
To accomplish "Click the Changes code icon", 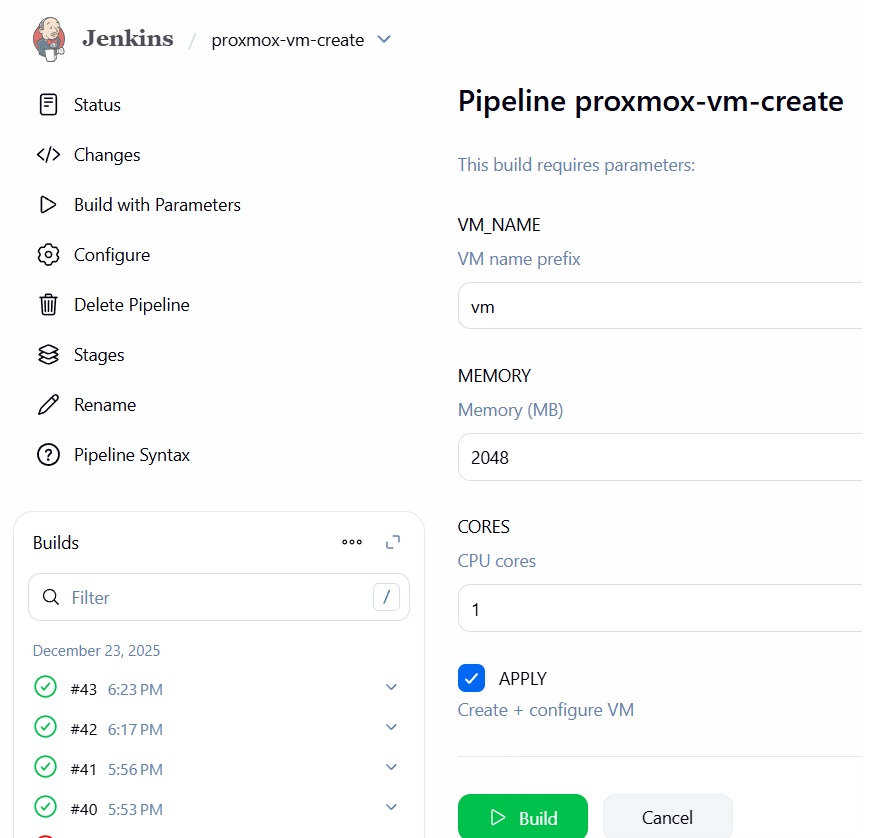I will (48, 155).
